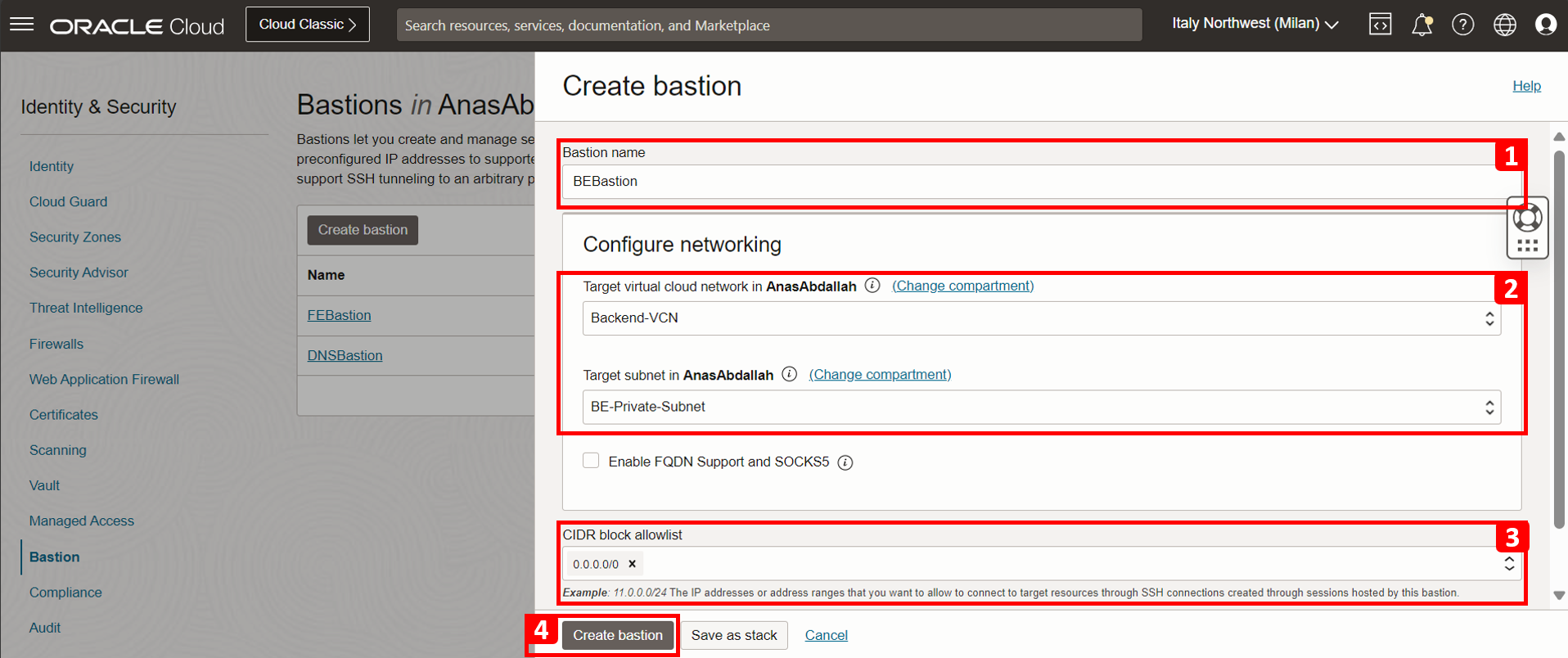Select Threat Intelligence in the sidebar
The image size is (1568, 658).
[86, 308]
